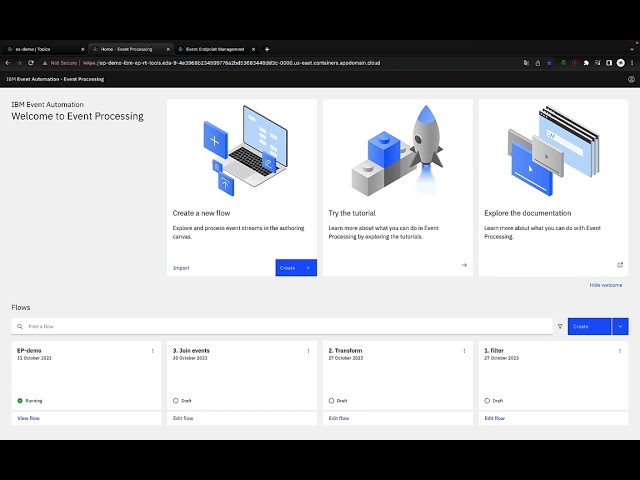
Task: Click the 1. filter flow title
Action: click(x=494, y=351)
